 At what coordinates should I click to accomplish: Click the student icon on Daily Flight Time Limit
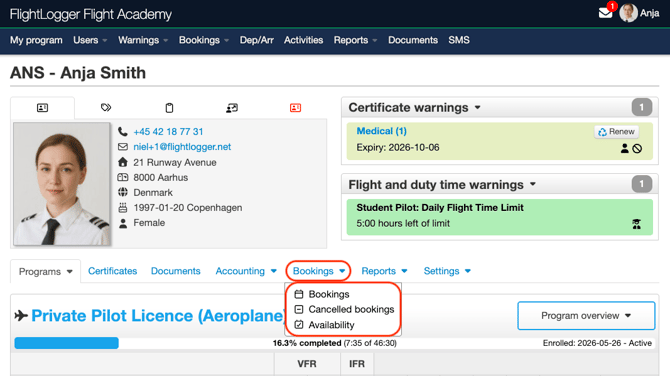[x=637, y=224]
